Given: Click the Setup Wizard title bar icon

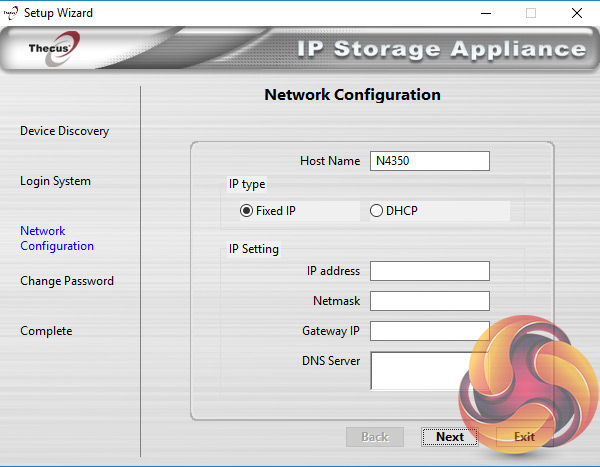Looking at the screenshot, I should (x=11, y=13).
